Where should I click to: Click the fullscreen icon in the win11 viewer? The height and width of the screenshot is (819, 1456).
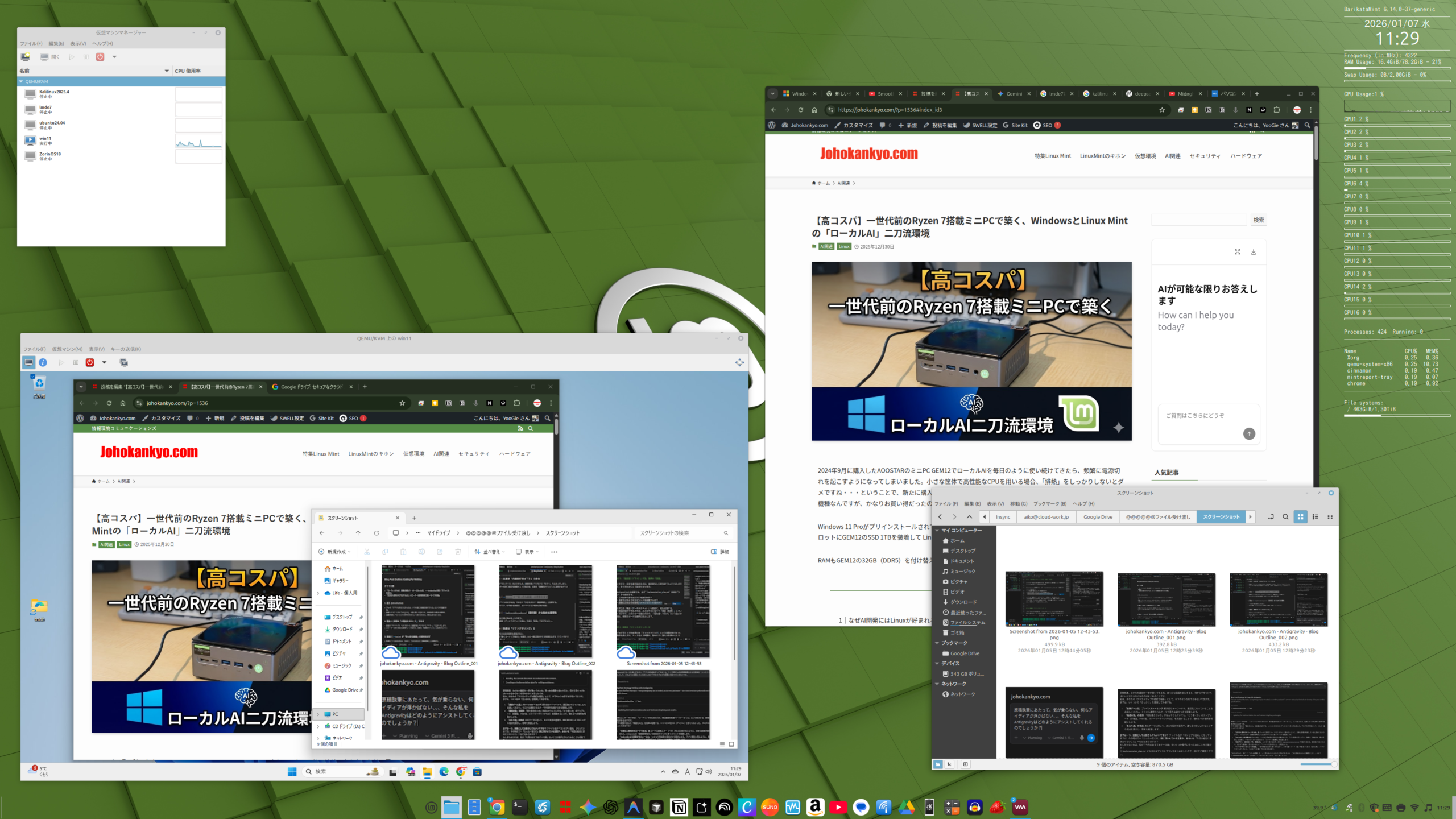[x=739, y=362]
